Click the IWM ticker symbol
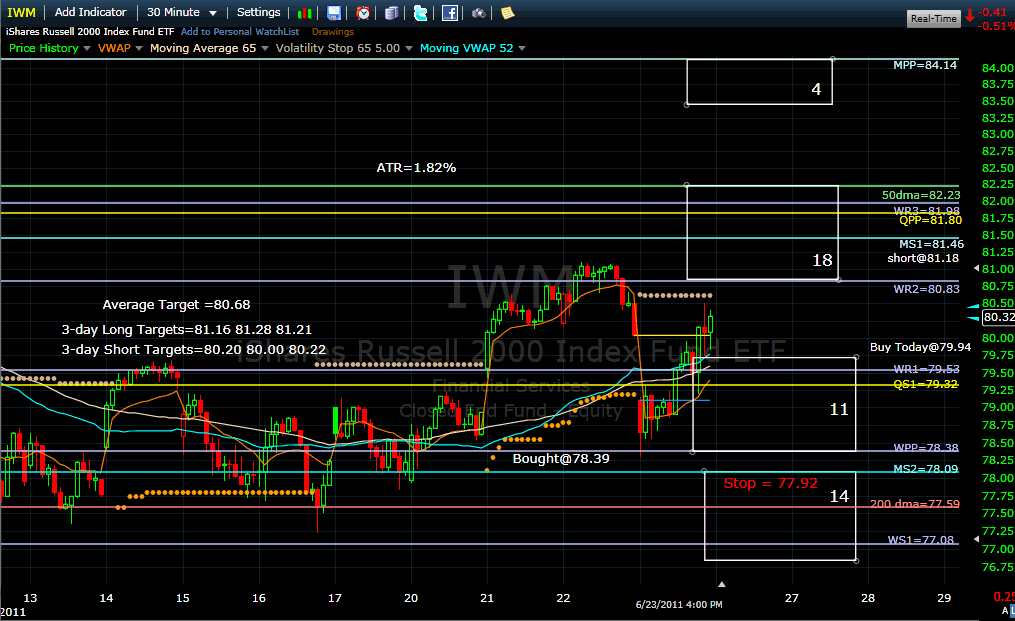 click(x=21, y=12)
